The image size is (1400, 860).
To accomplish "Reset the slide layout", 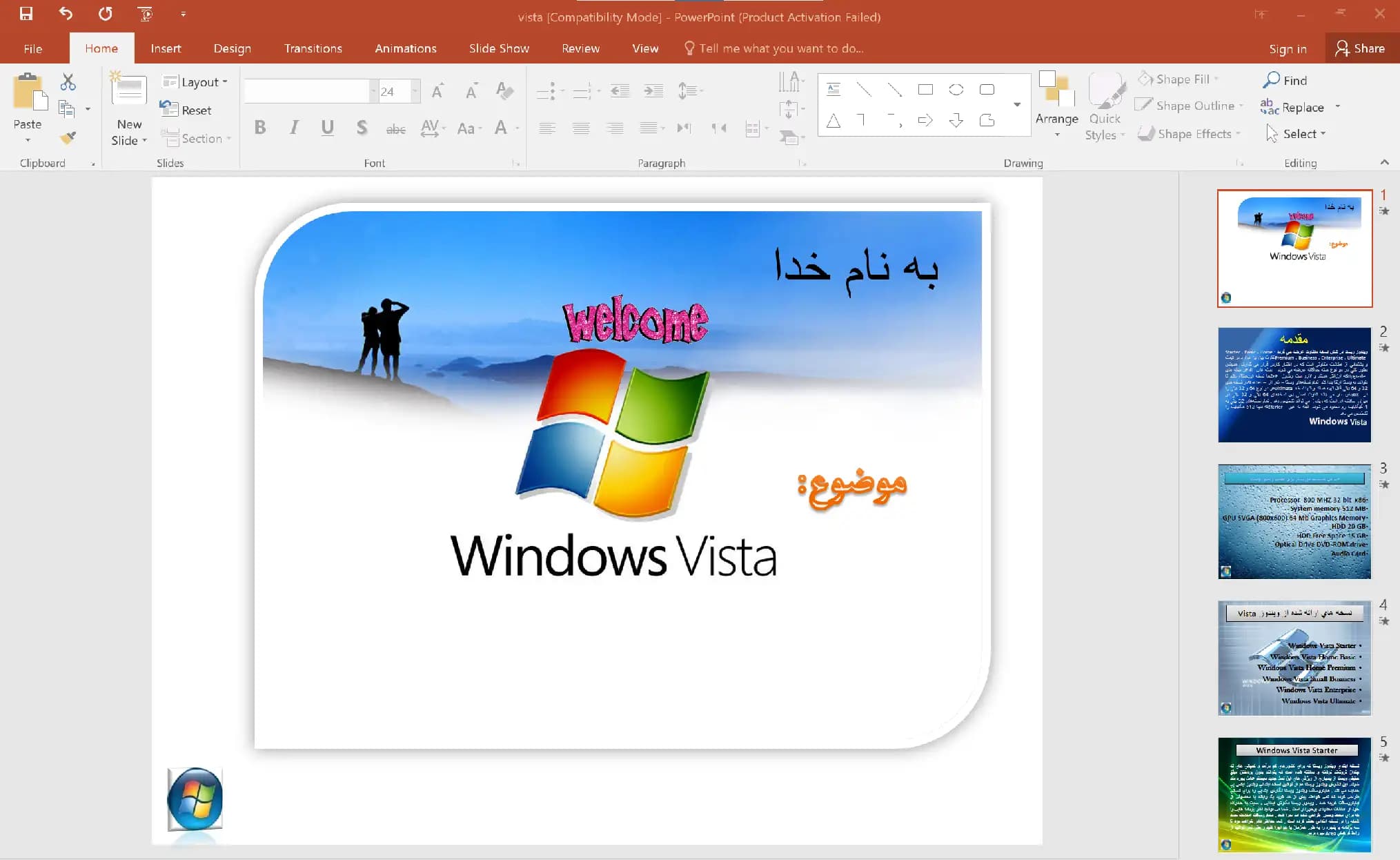I will [x=186, y=110].
